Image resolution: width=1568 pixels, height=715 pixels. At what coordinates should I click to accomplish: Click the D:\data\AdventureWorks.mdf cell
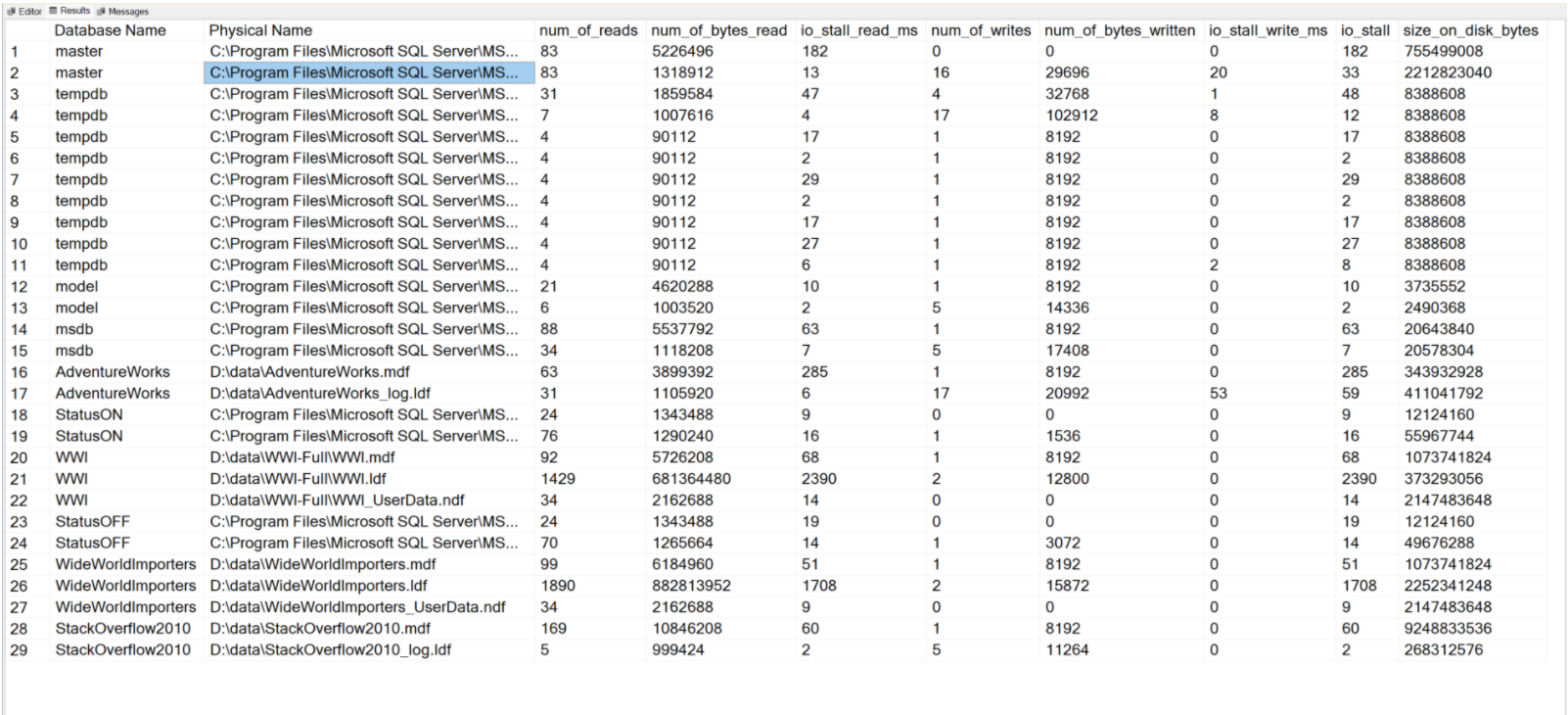tap(310, 372)
